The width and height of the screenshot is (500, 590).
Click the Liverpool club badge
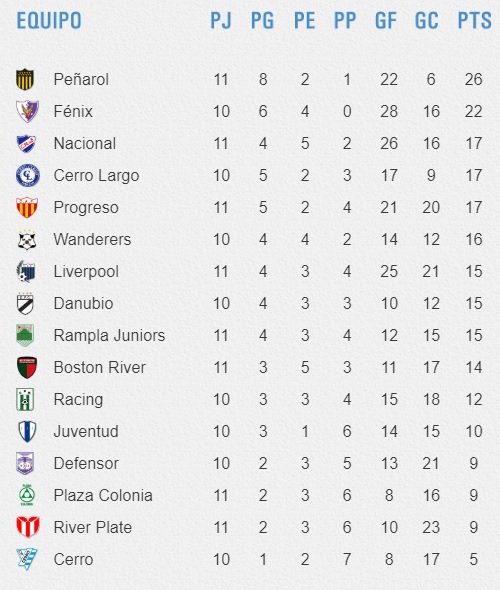point(26,271)
